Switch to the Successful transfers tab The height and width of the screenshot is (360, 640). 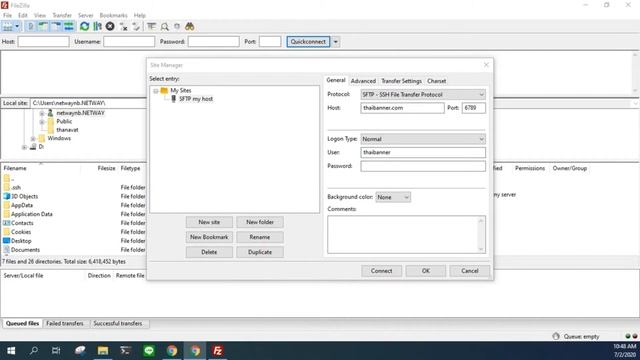coord(118,324)
